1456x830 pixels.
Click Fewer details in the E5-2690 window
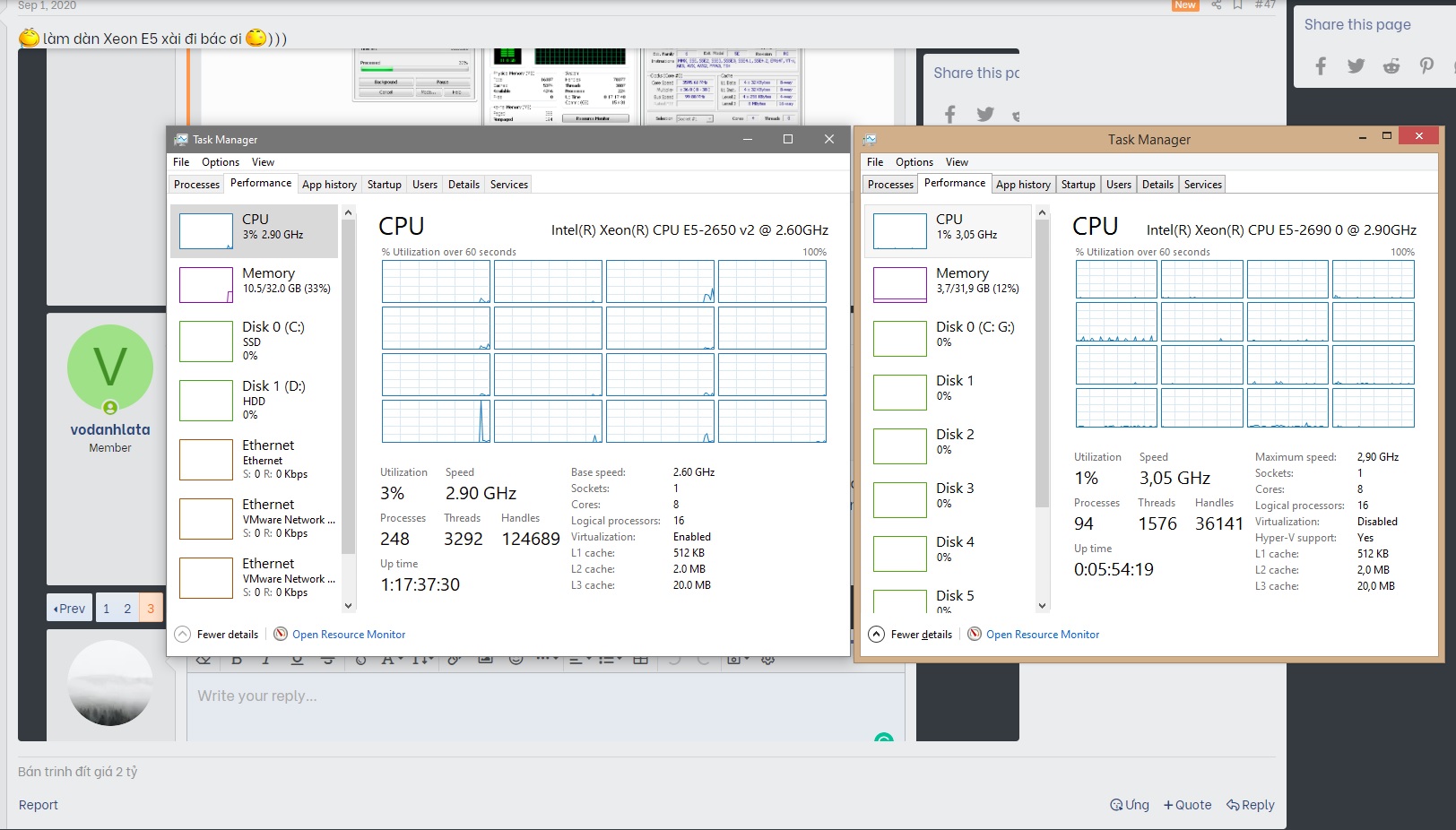pos(922,635)
